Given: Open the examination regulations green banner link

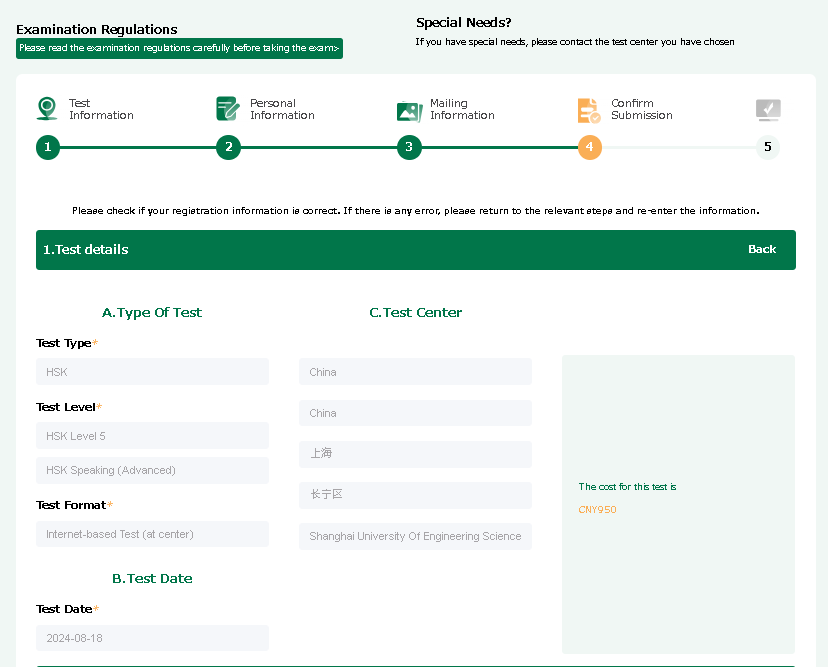Looking at the screenshot, I should point(180,48).
